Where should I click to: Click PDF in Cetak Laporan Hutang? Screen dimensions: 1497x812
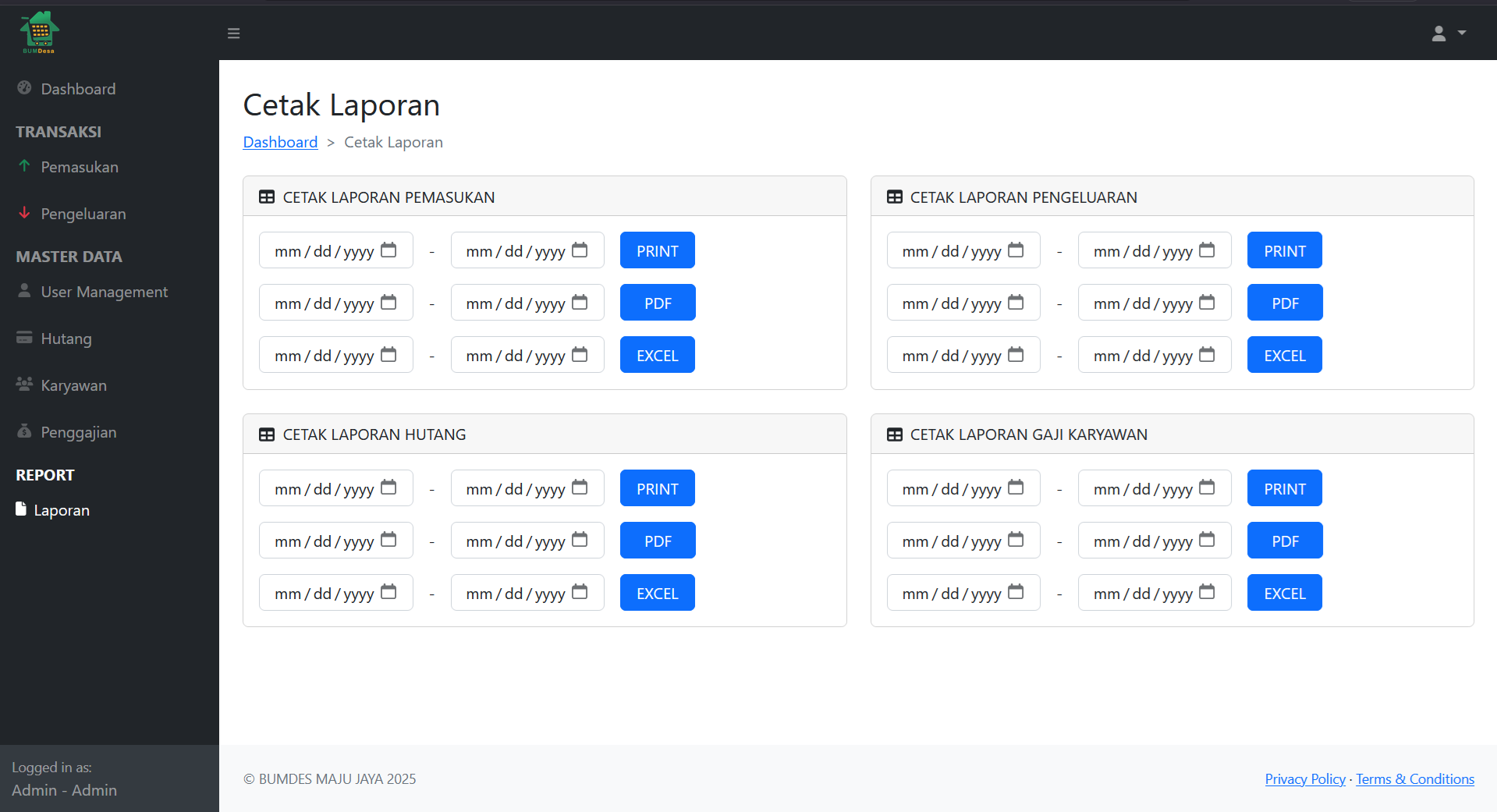pyautogui.click(x=658, y=541)
